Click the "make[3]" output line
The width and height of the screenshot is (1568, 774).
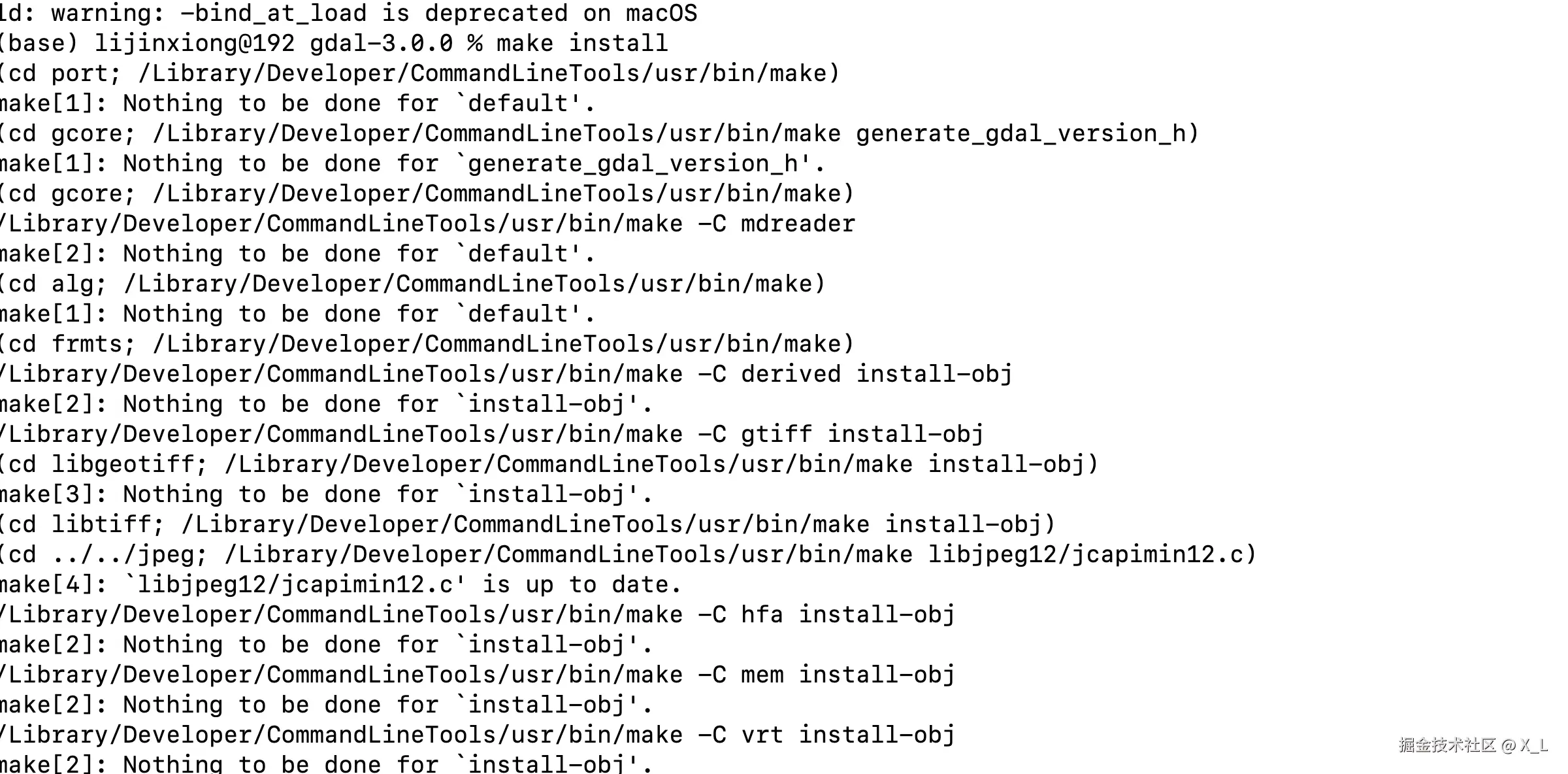coord(325,494)
